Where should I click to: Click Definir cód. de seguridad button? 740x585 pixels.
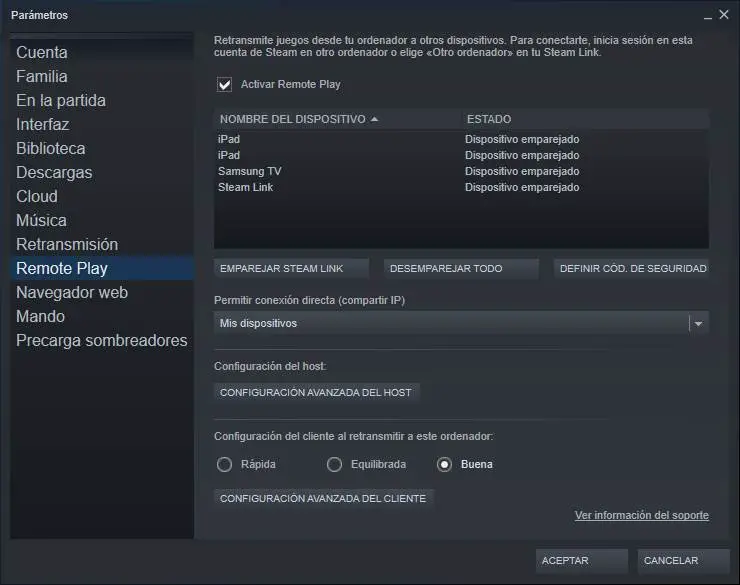coord(631,268)
